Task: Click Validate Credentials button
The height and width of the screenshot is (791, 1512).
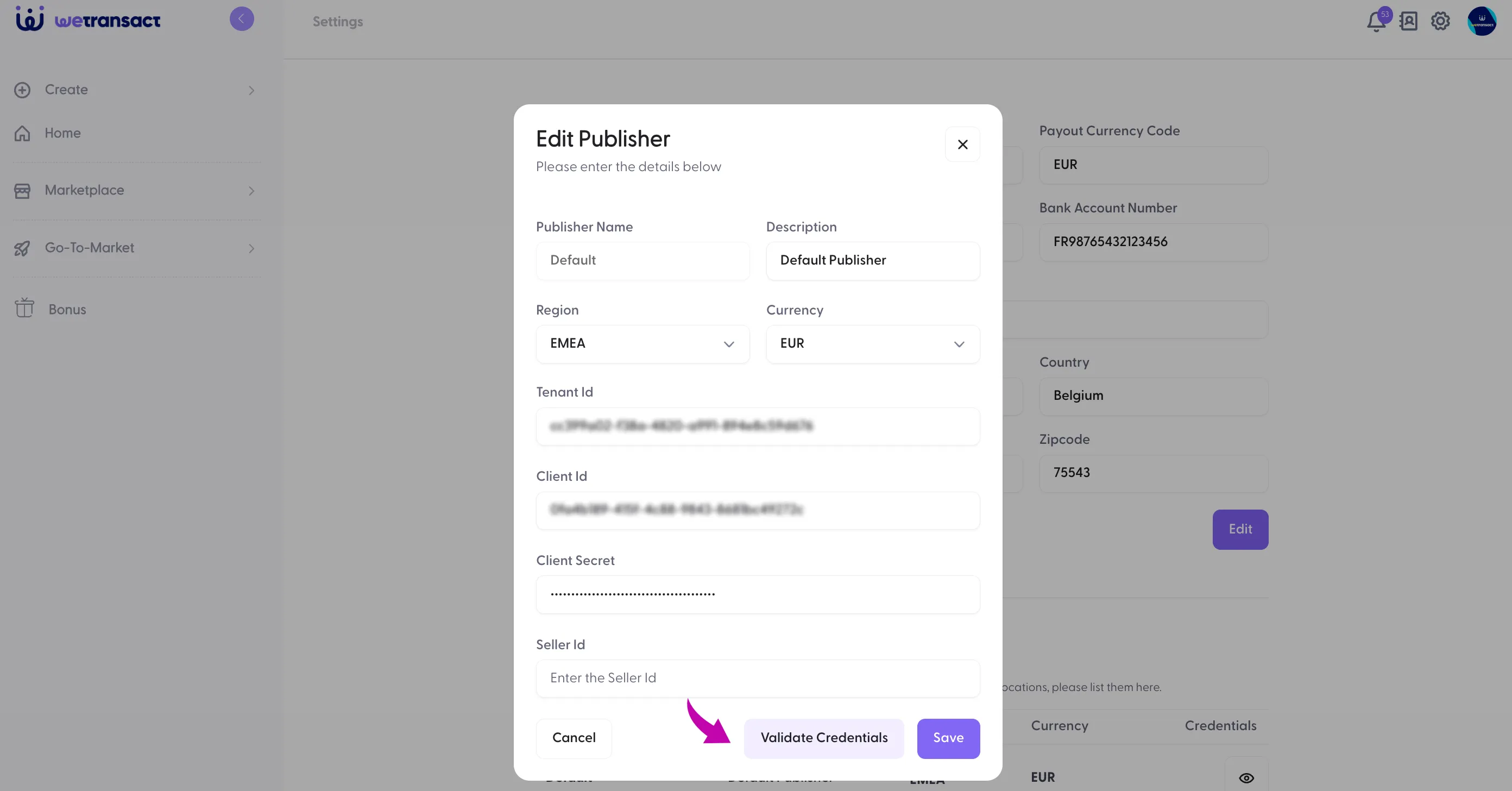Action: [x=823, y=738]
